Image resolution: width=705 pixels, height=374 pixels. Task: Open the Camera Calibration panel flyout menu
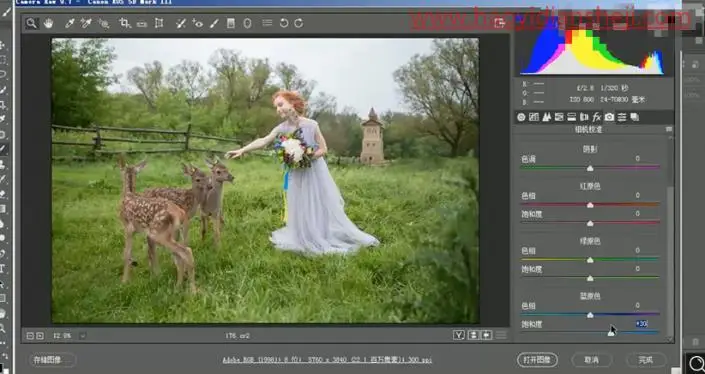[x=669, y=129]
